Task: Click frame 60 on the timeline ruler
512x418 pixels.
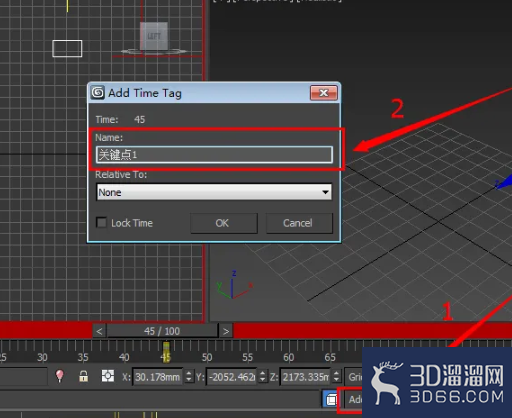Action: point(288,358)
